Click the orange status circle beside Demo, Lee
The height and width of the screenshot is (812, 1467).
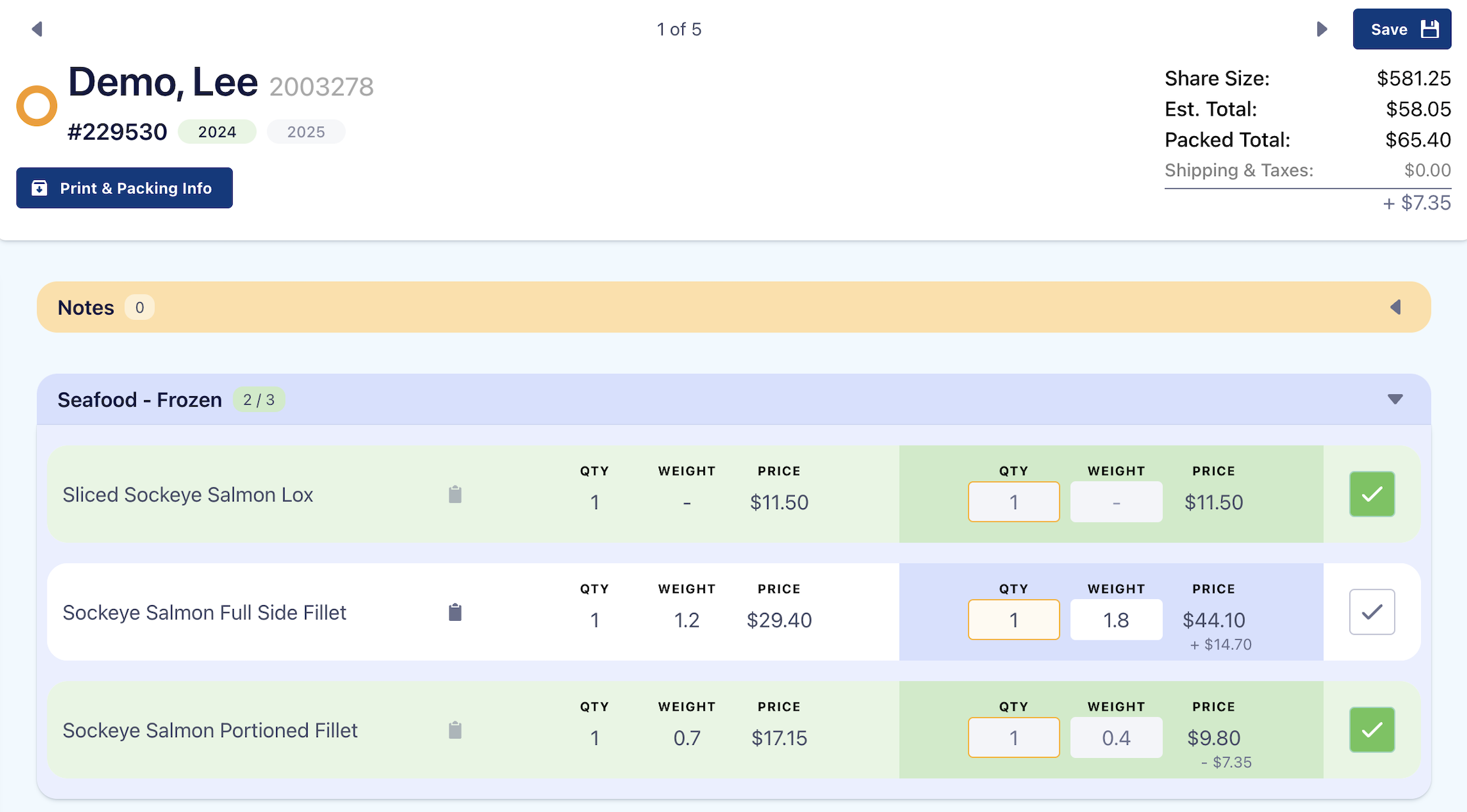click(37, 106)
